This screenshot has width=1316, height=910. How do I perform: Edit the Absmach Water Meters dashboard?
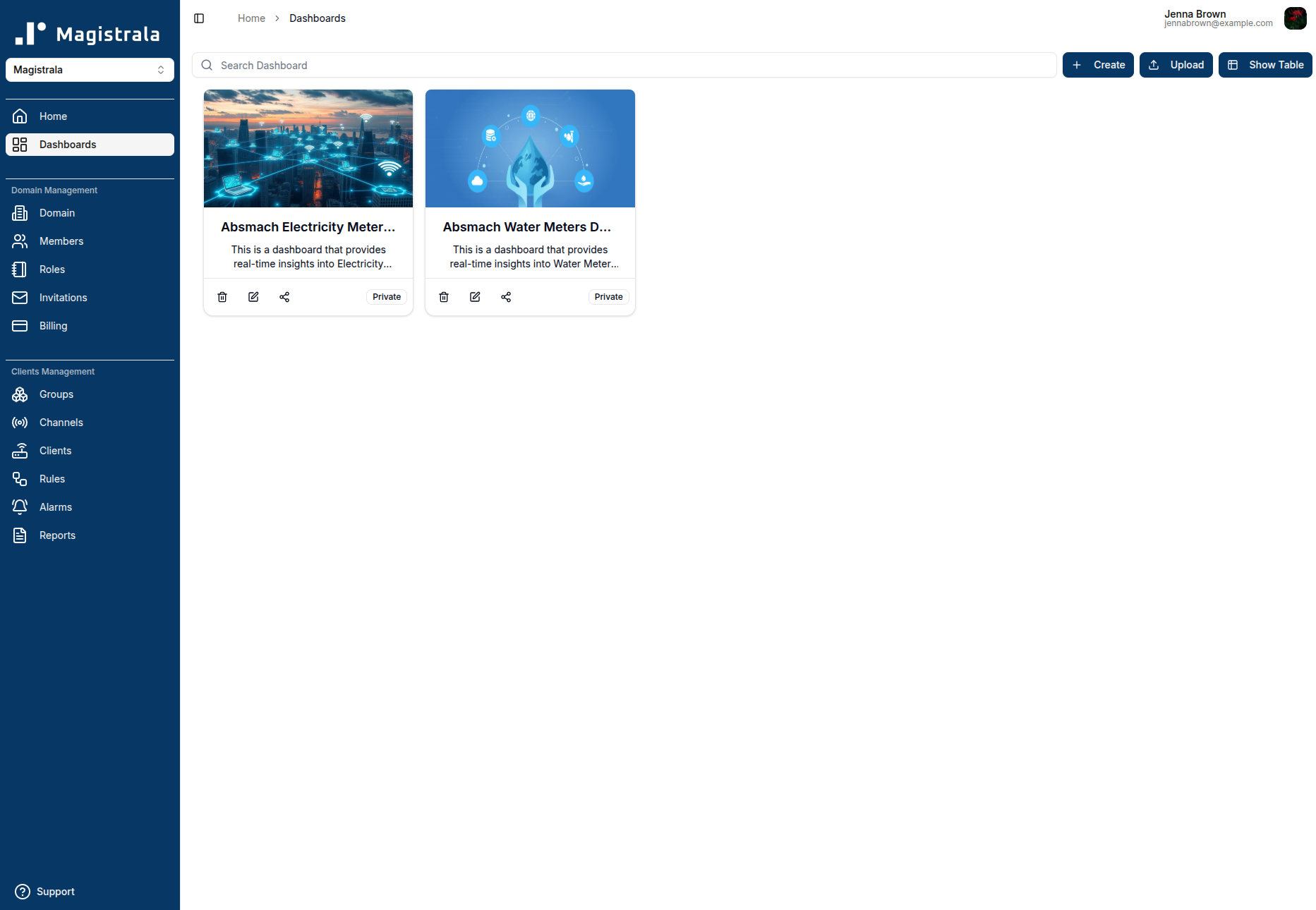pos(474,296)
